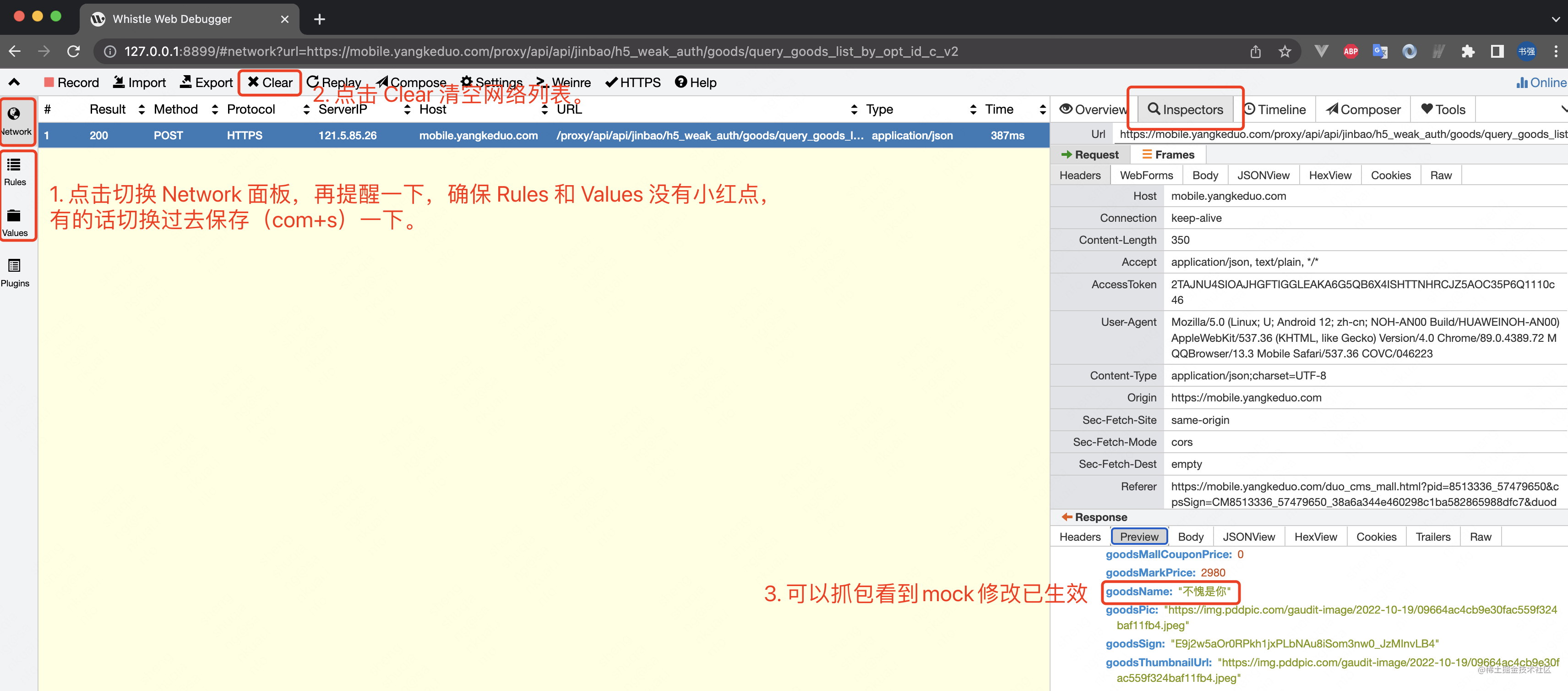Sort by Method column arrows
The image size is (1568, 691).
click(215, 110)
